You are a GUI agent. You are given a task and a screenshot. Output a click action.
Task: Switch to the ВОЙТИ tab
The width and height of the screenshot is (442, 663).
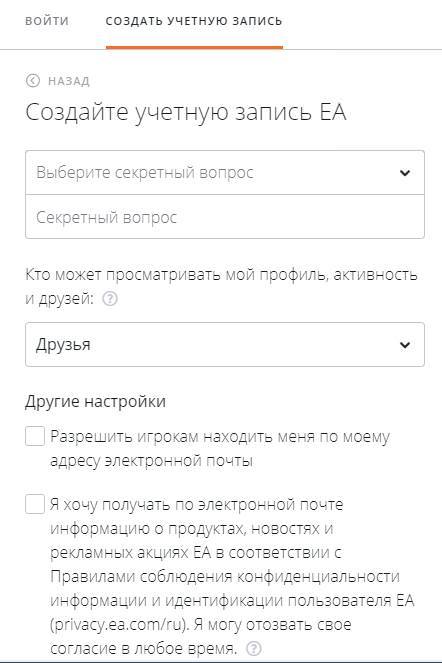[x=47, y=21]
